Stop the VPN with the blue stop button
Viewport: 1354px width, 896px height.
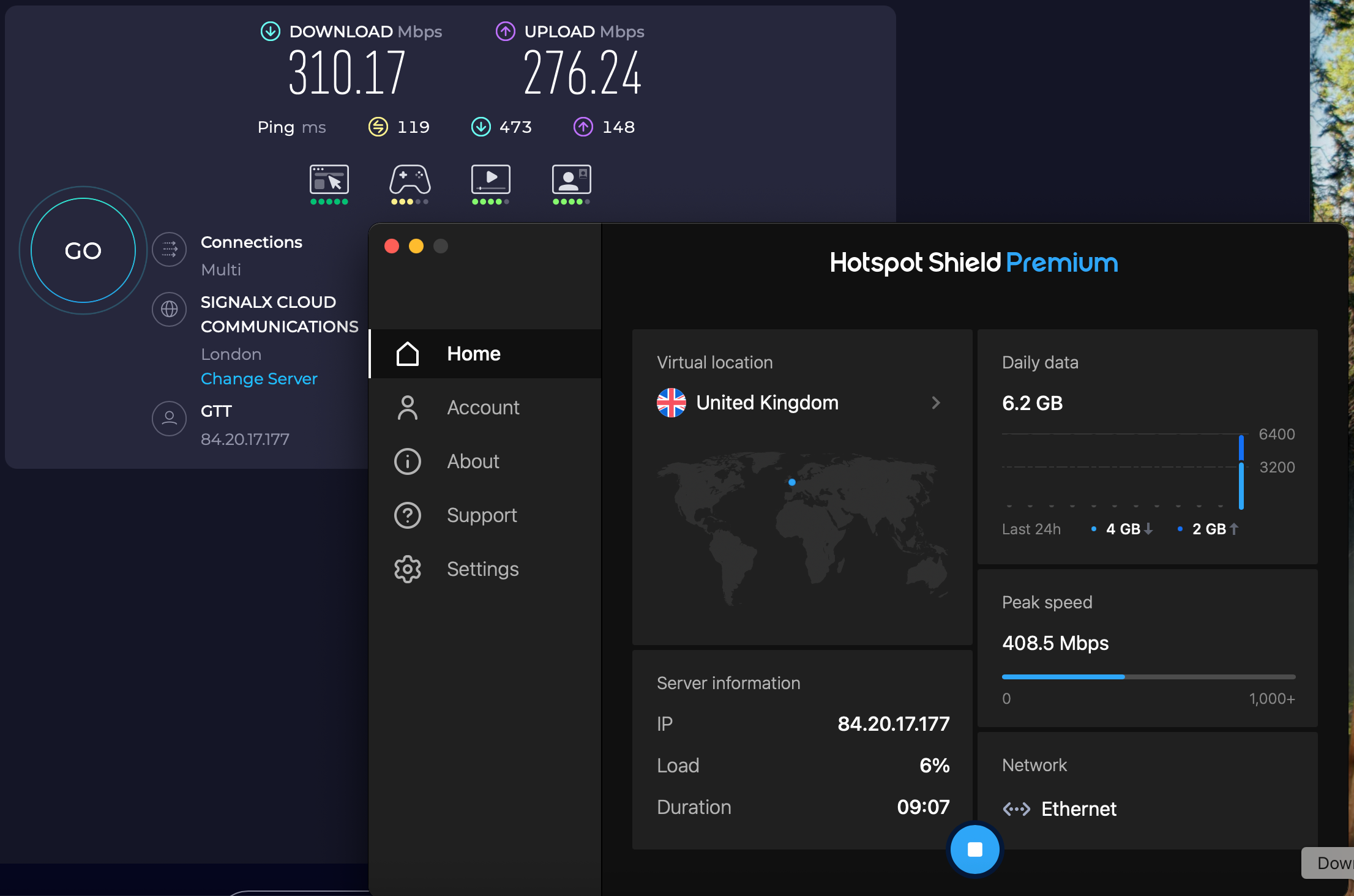pos(975,849)
